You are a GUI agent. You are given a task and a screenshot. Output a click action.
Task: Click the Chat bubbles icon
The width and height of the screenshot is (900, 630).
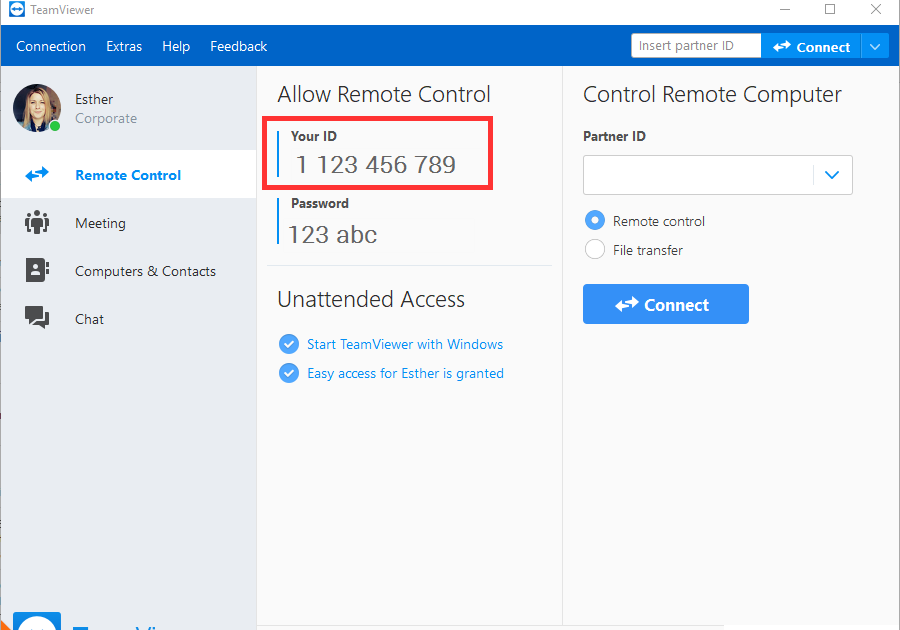pyautogui.click(x=37, y=317)
